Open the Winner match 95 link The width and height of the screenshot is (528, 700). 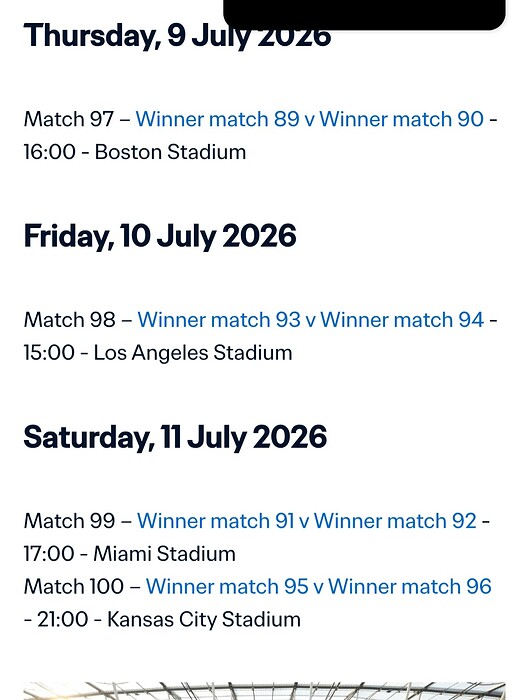point(227,586)
